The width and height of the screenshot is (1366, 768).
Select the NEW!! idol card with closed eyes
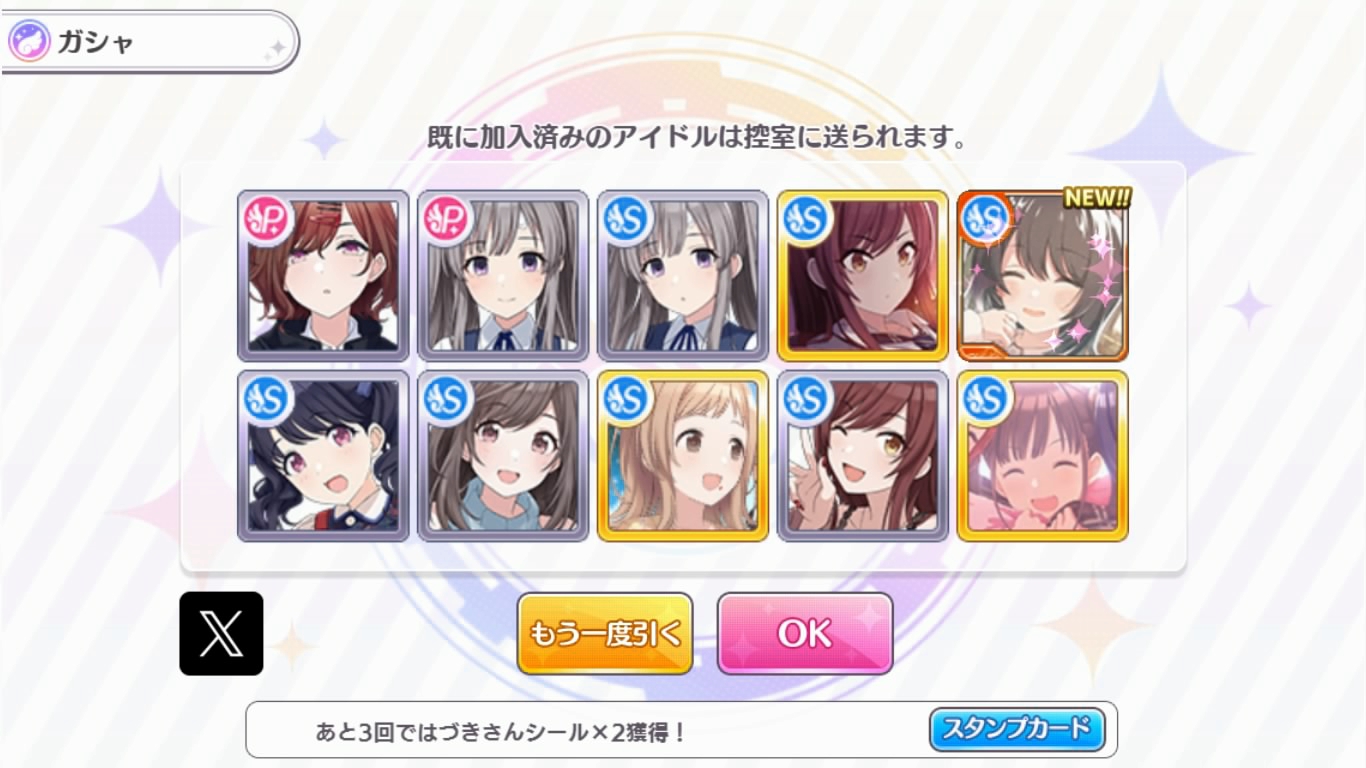pos(1042,276)
